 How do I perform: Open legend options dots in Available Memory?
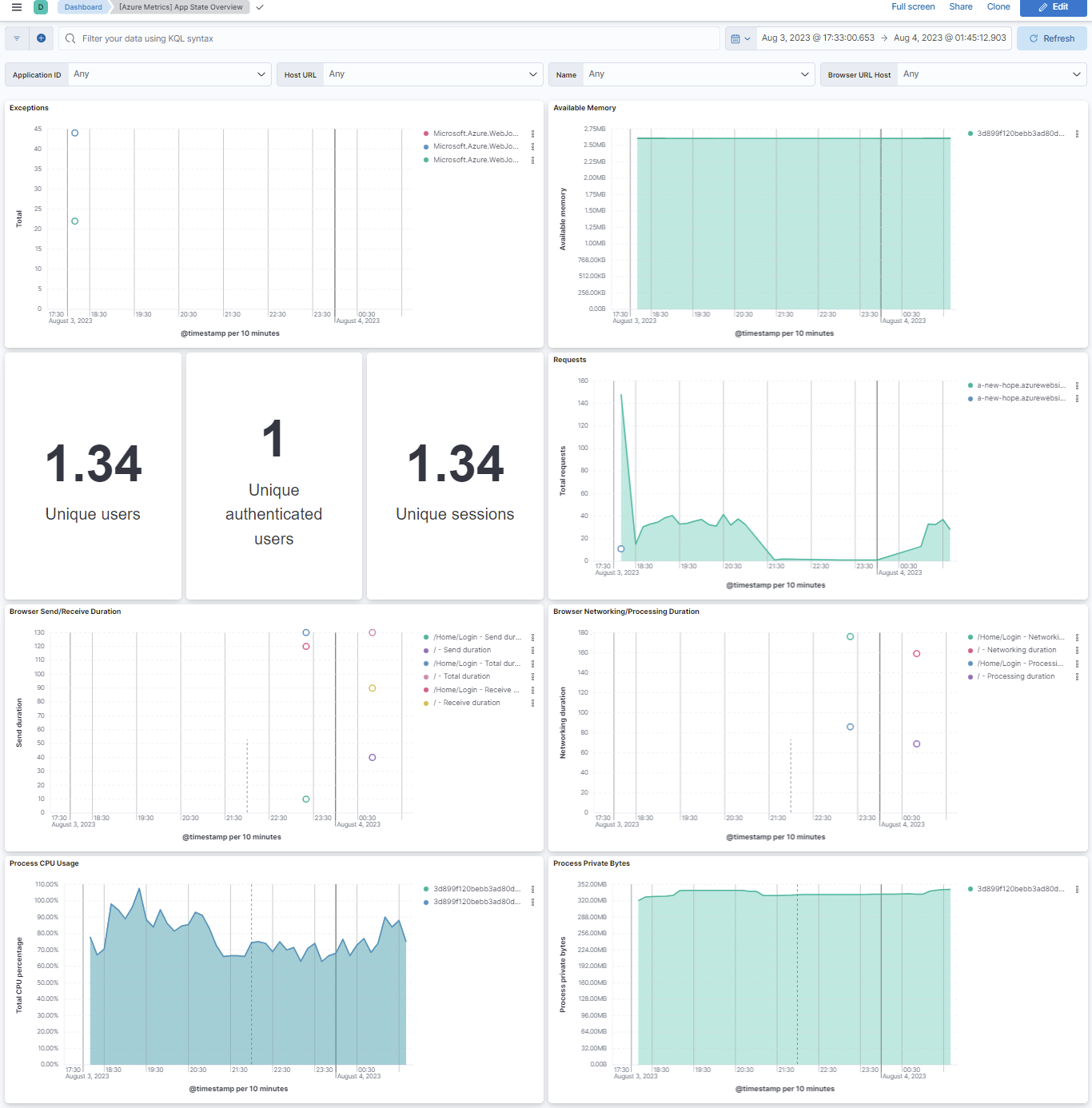1077,134
